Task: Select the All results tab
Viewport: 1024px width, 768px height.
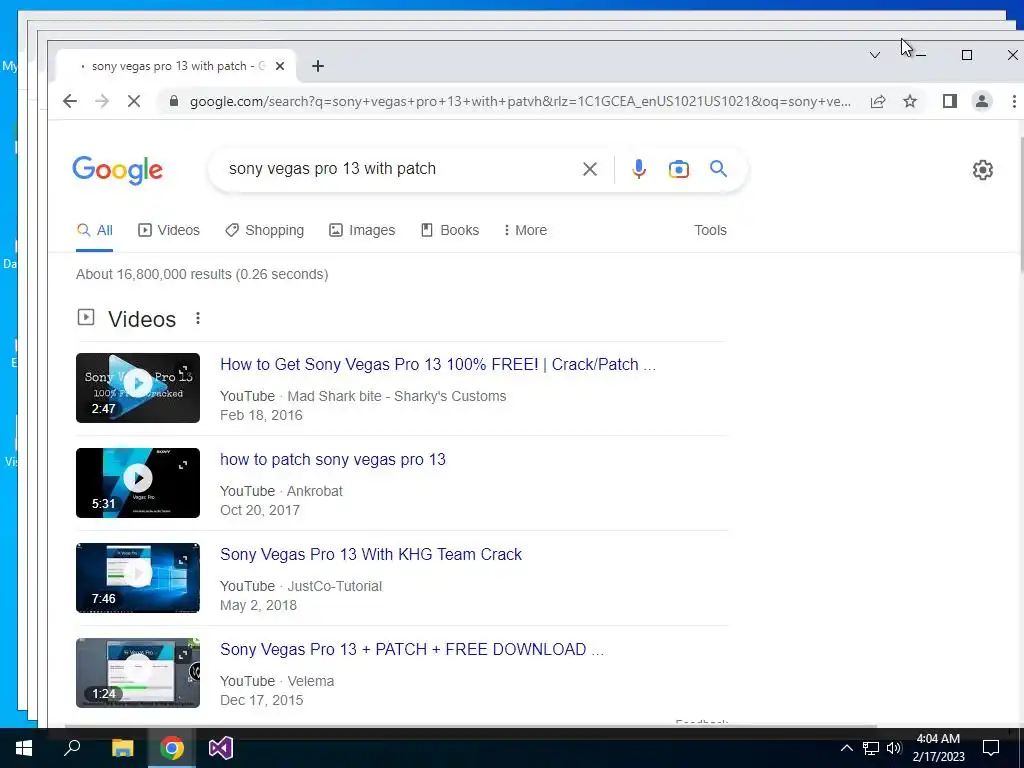Action: coord(95,230)
